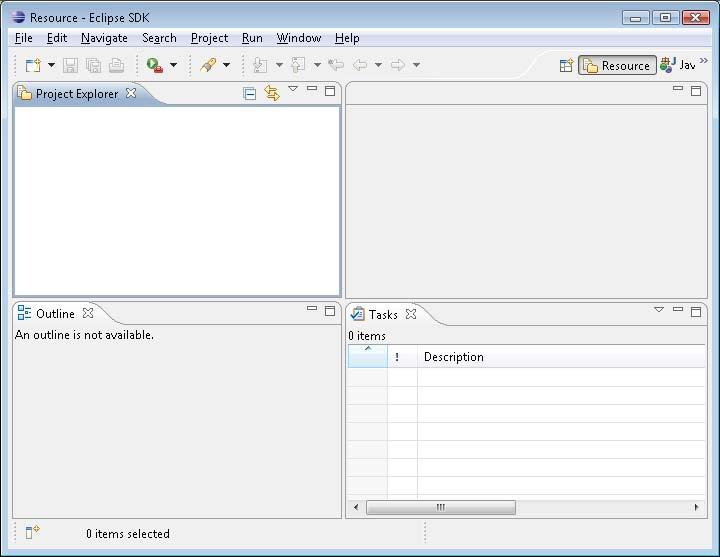The width and height of the screenshot is (720, 557).
Task: Close the Tasks view
Action: pyautogui.click(x=411, y=314)
